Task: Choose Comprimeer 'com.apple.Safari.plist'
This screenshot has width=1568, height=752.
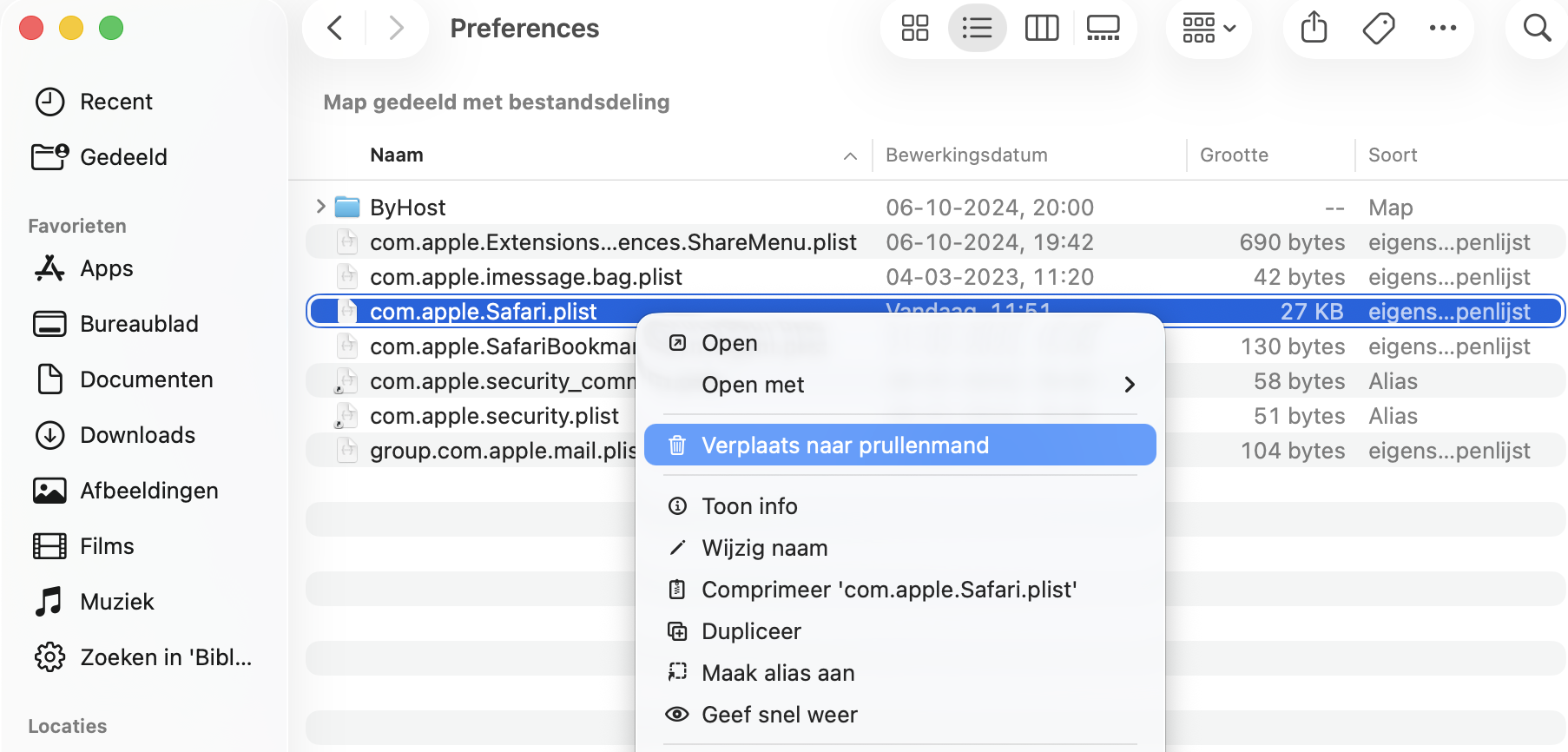Action: pyautogui.click(x=899, y=590)
